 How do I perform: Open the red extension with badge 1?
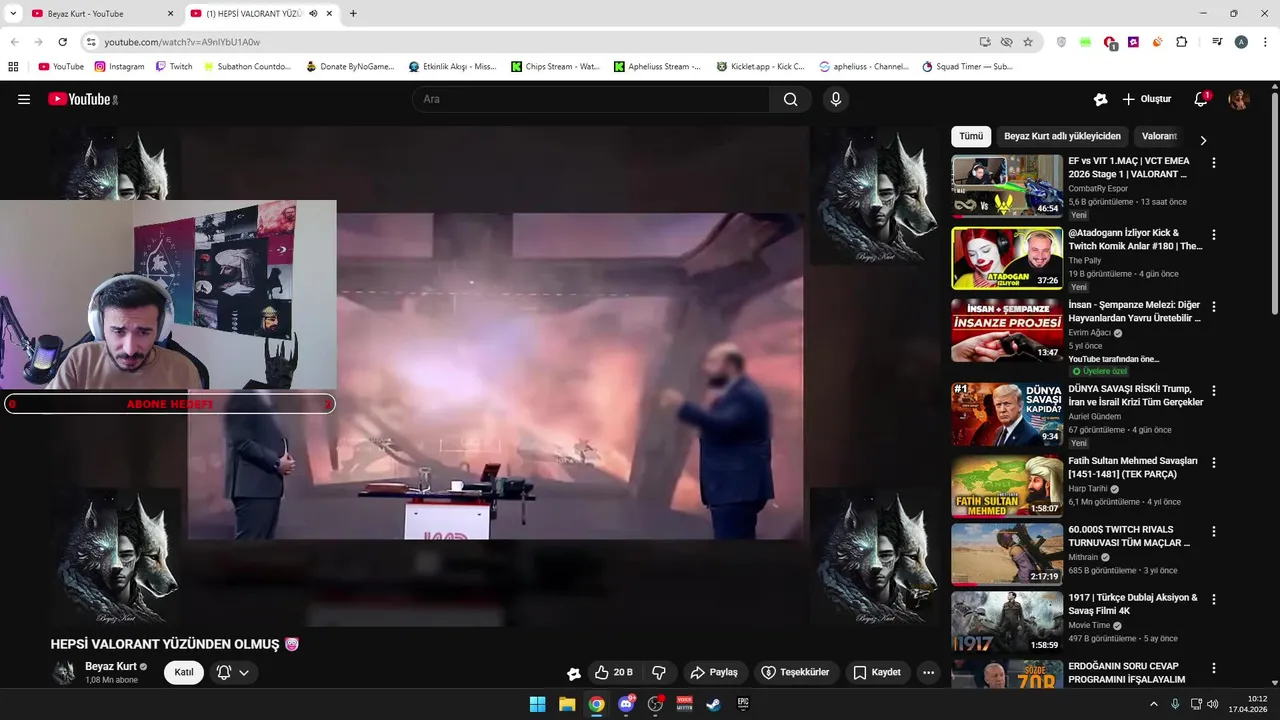[x=1109, y=42]
